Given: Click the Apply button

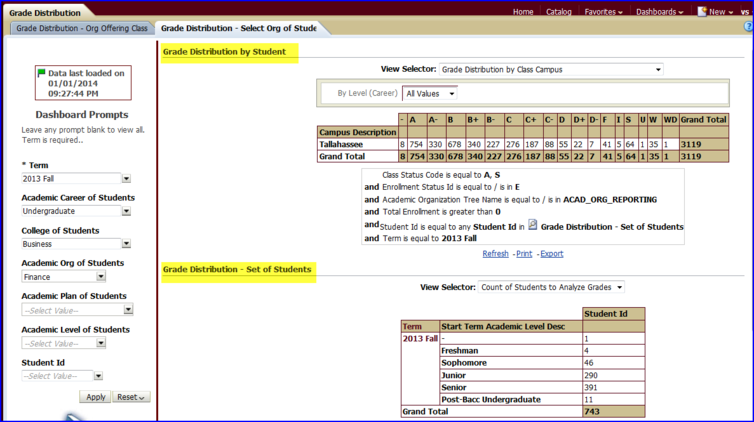Looking at the screenshot, I should 95,397.
